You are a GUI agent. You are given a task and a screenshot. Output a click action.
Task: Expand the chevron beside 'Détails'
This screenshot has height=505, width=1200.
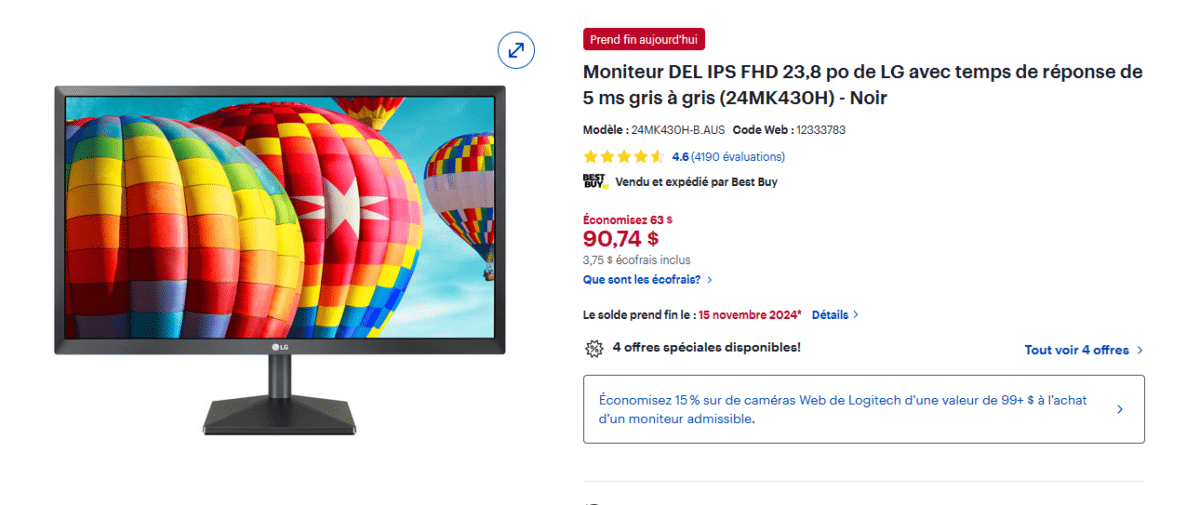point(855,314)
